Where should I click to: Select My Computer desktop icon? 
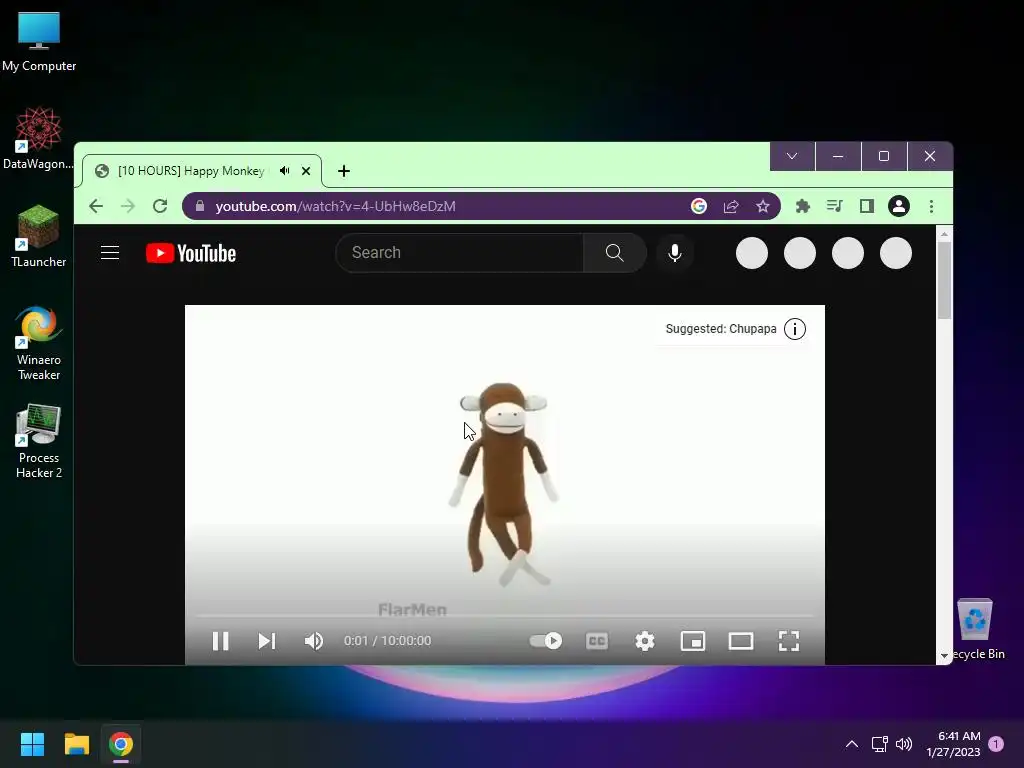[x=39, y=41]
